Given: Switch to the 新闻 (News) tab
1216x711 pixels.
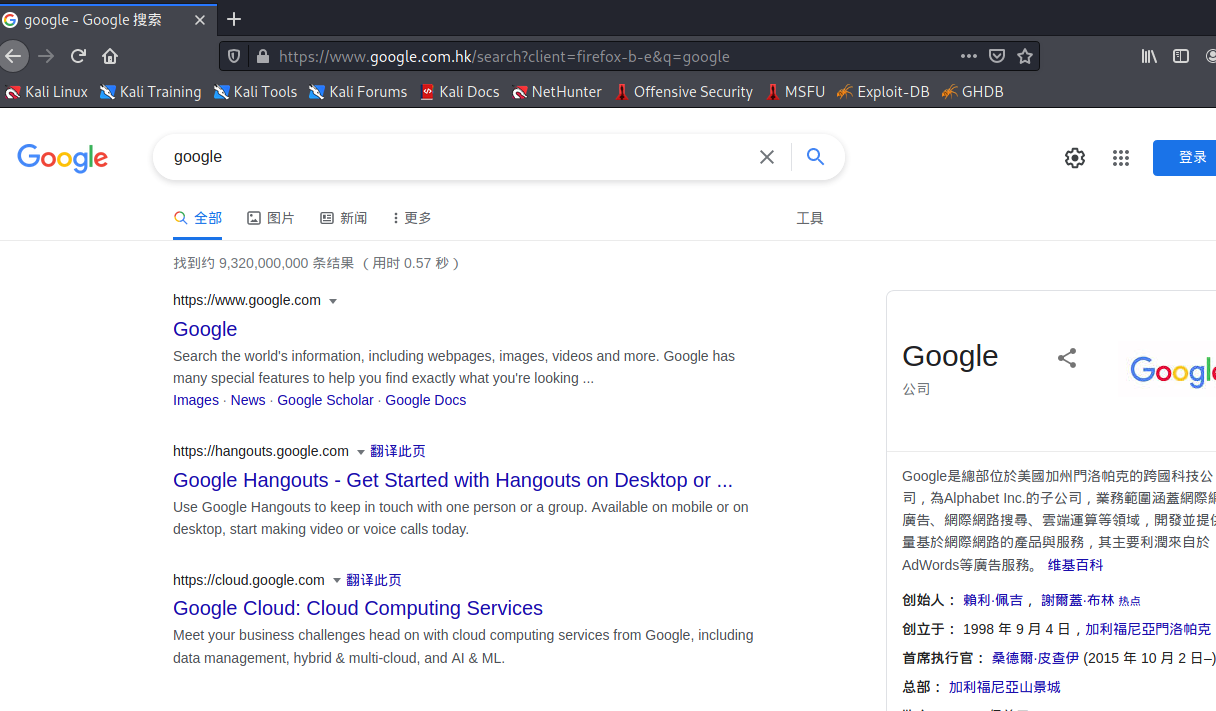Looking at the screenshot, I should [344, 218].
